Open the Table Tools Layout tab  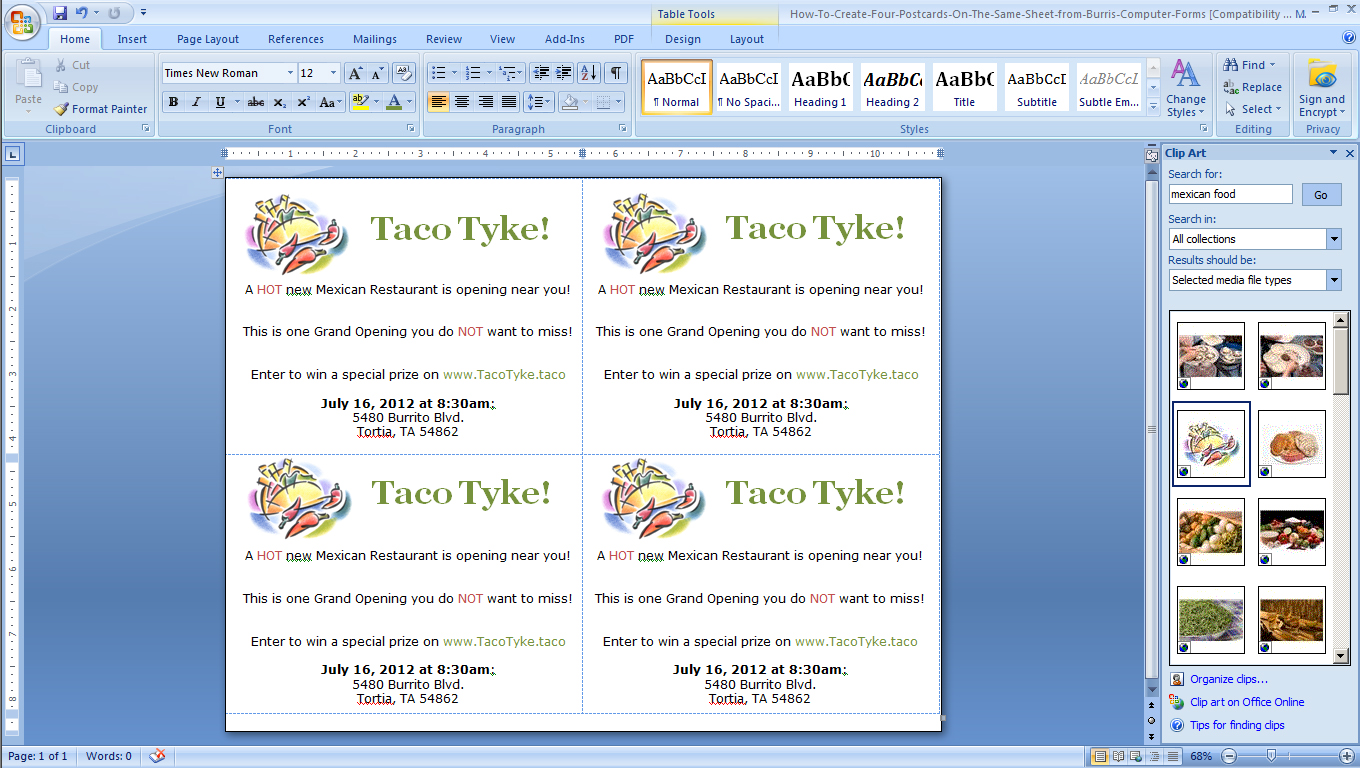click(x=747, y=39)
